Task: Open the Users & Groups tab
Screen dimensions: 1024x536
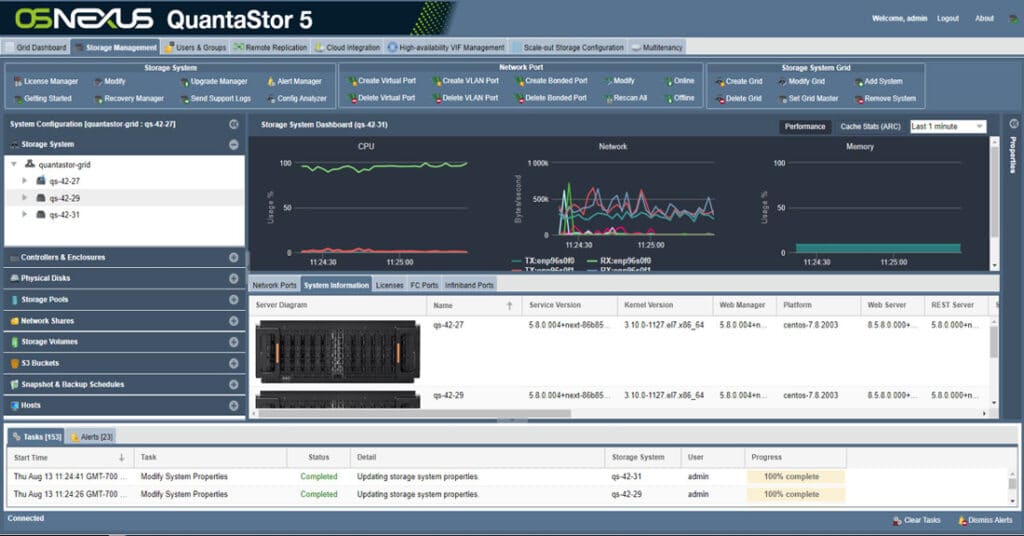Action: click(x=195, y=48)
